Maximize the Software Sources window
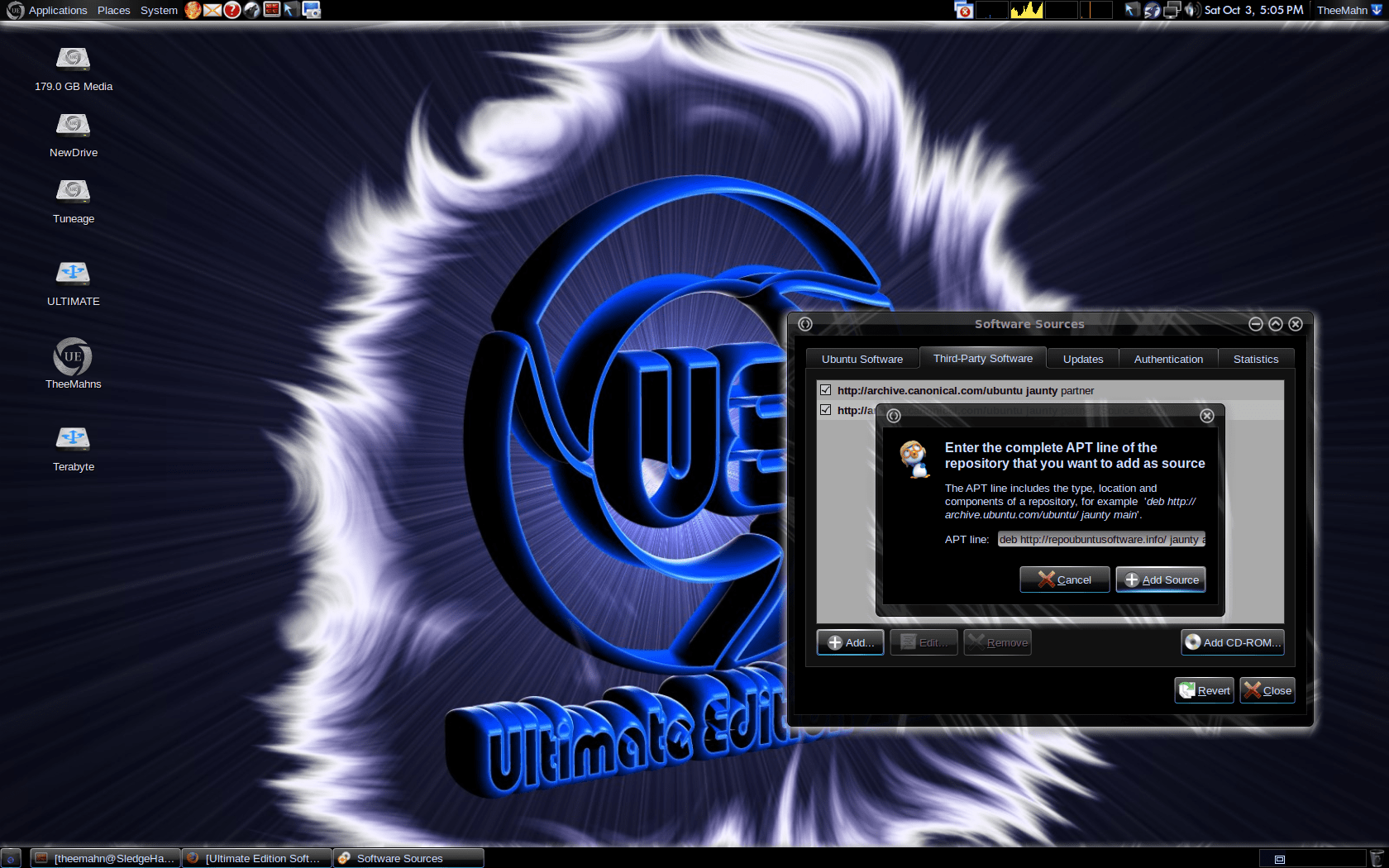Image resolution: width=1389 pixels, height=868 pixels. [x=1276, y=324]
